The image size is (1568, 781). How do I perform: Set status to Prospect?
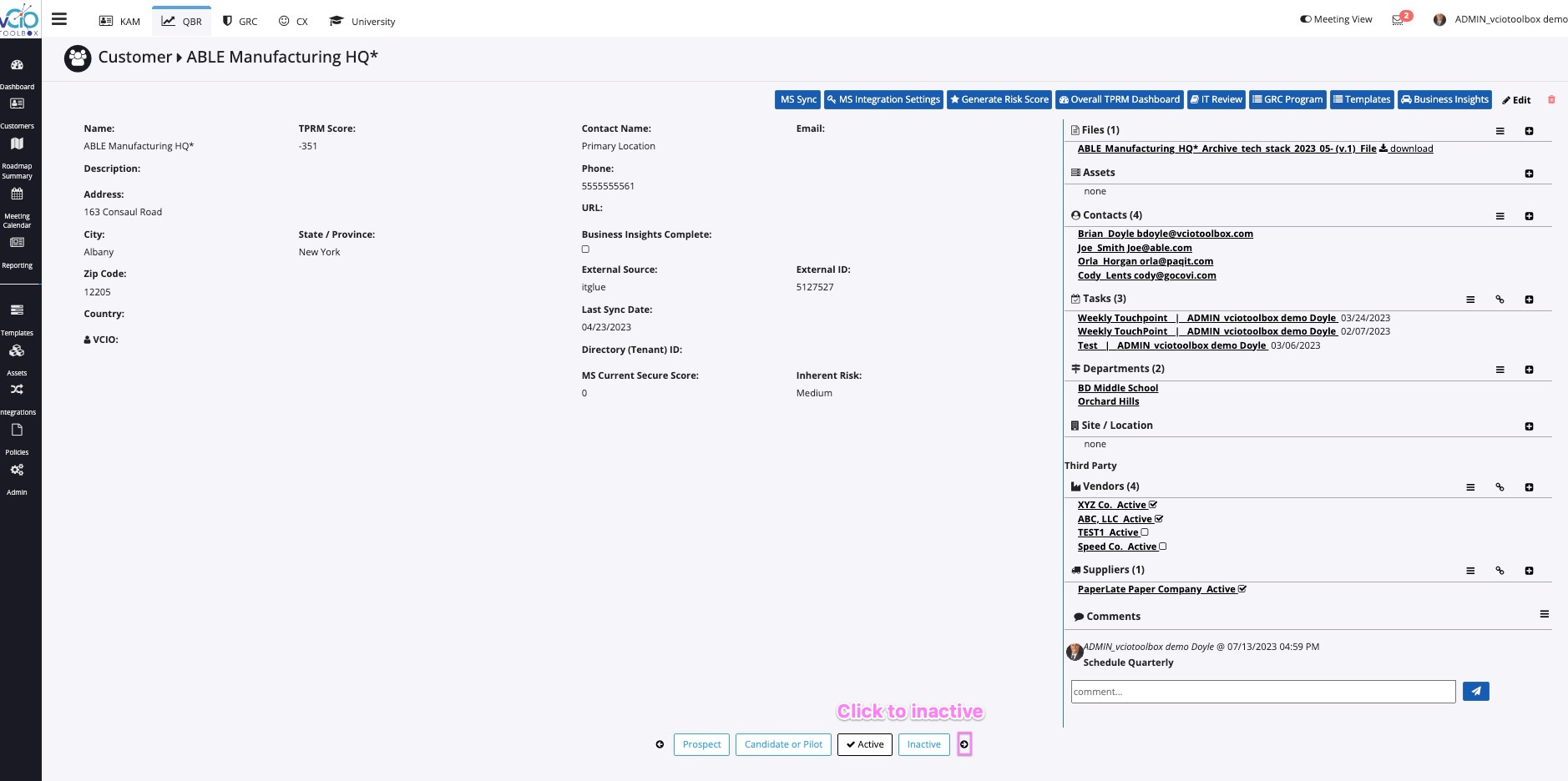click(x=701, y=744)
